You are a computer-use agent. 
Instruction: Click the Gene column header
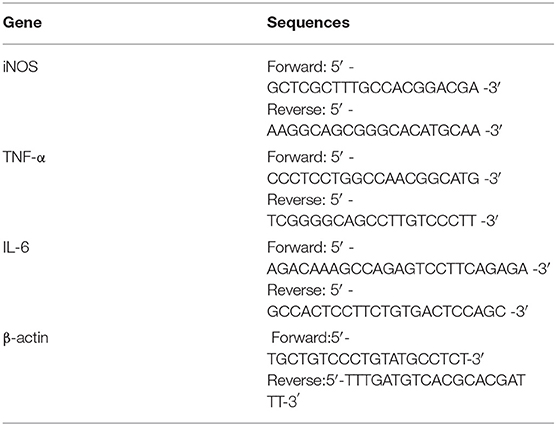(x=22, y=23)
